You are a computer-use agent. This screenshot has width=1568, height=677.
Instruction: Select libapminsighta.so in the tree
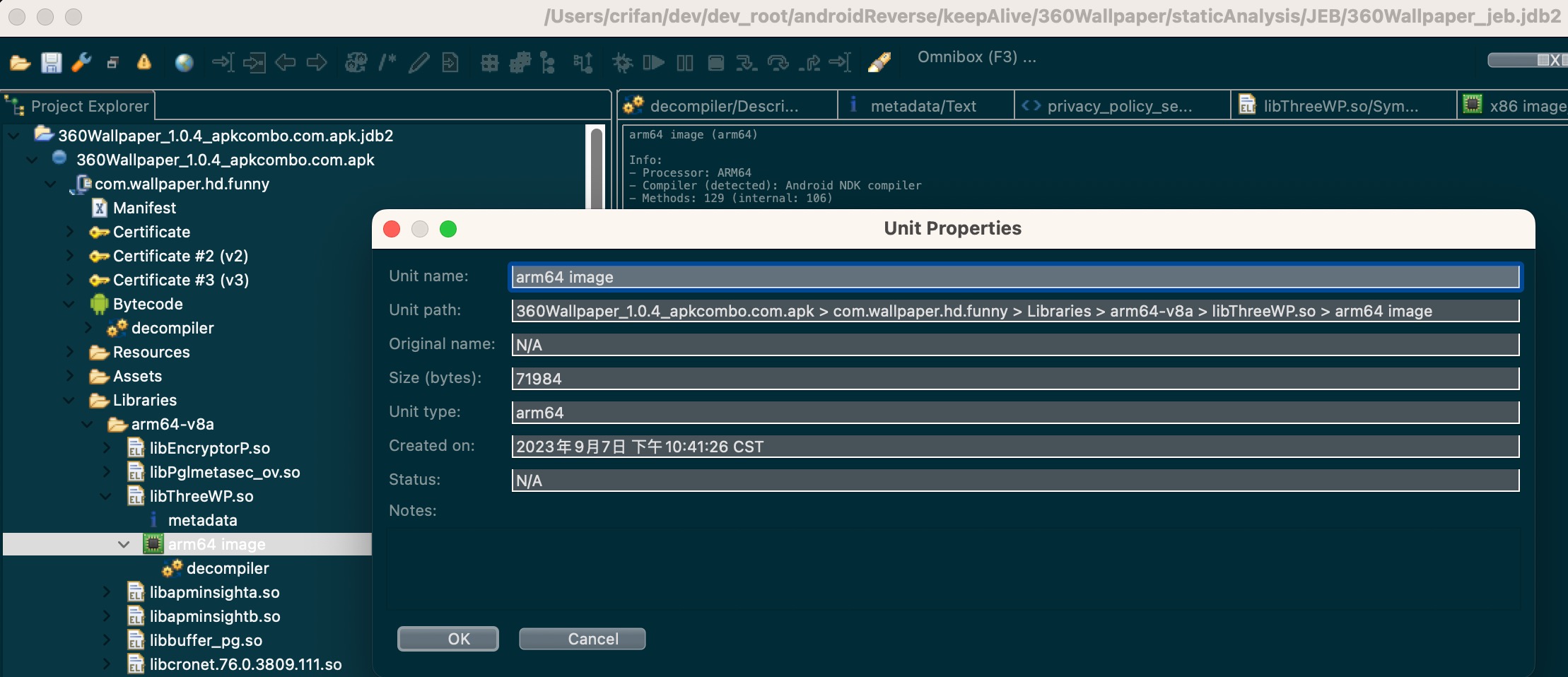click(214, 592)
